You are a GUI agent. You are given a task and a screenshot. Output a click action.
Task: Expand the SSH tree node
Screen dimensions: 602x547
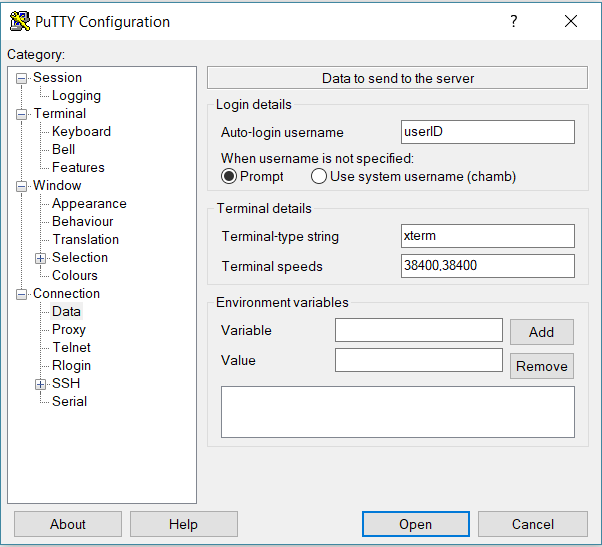coord(41,384)
